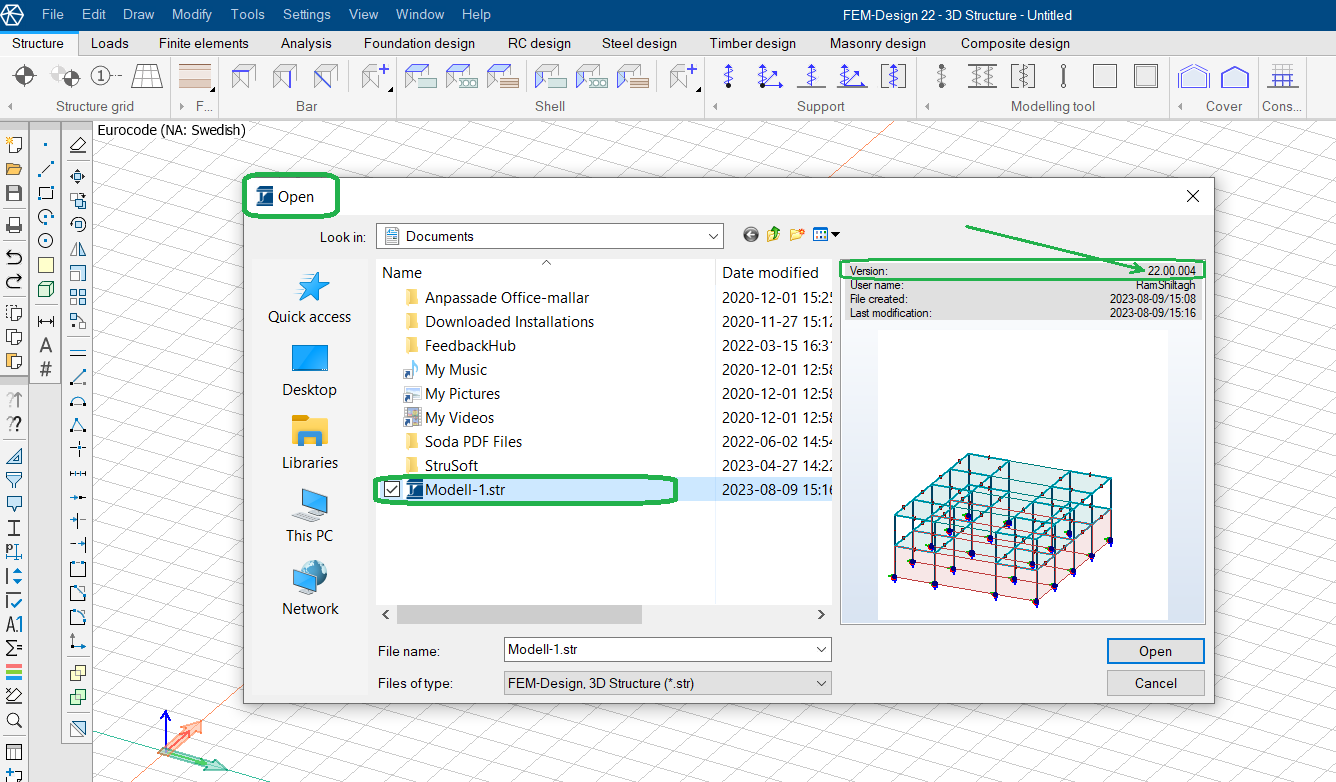Select the Text 'A' drawing tool
1336x782 pixels.
[46, 345]
